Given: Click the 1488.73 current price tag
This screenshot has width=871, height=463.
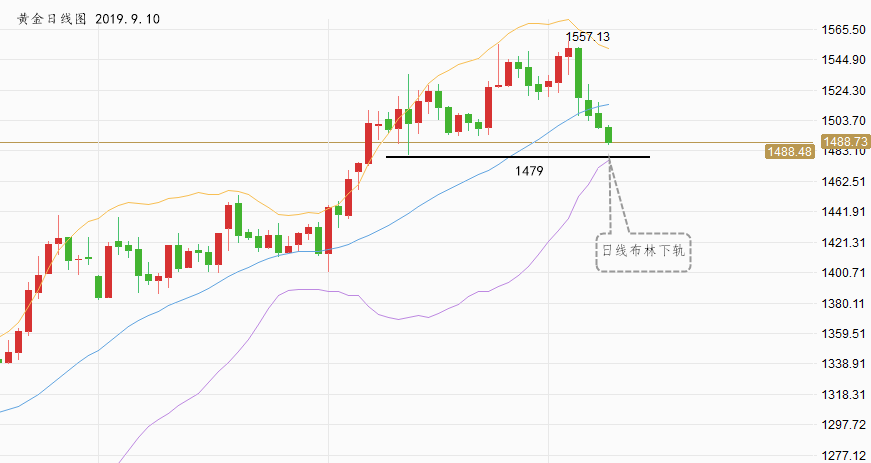Looking at the screenshot, I should tap(848, 142).
